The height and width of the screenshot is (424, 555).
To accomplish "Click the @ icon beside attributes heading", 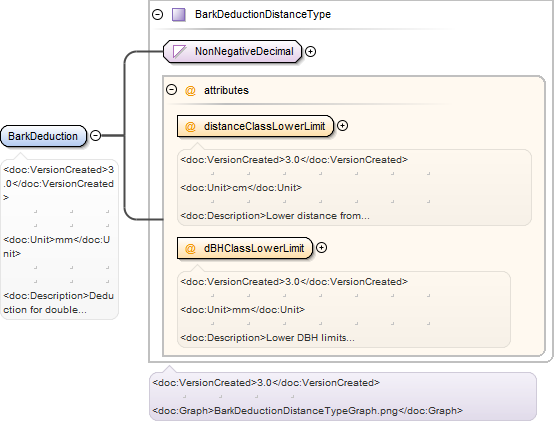I will click(190, 91).
